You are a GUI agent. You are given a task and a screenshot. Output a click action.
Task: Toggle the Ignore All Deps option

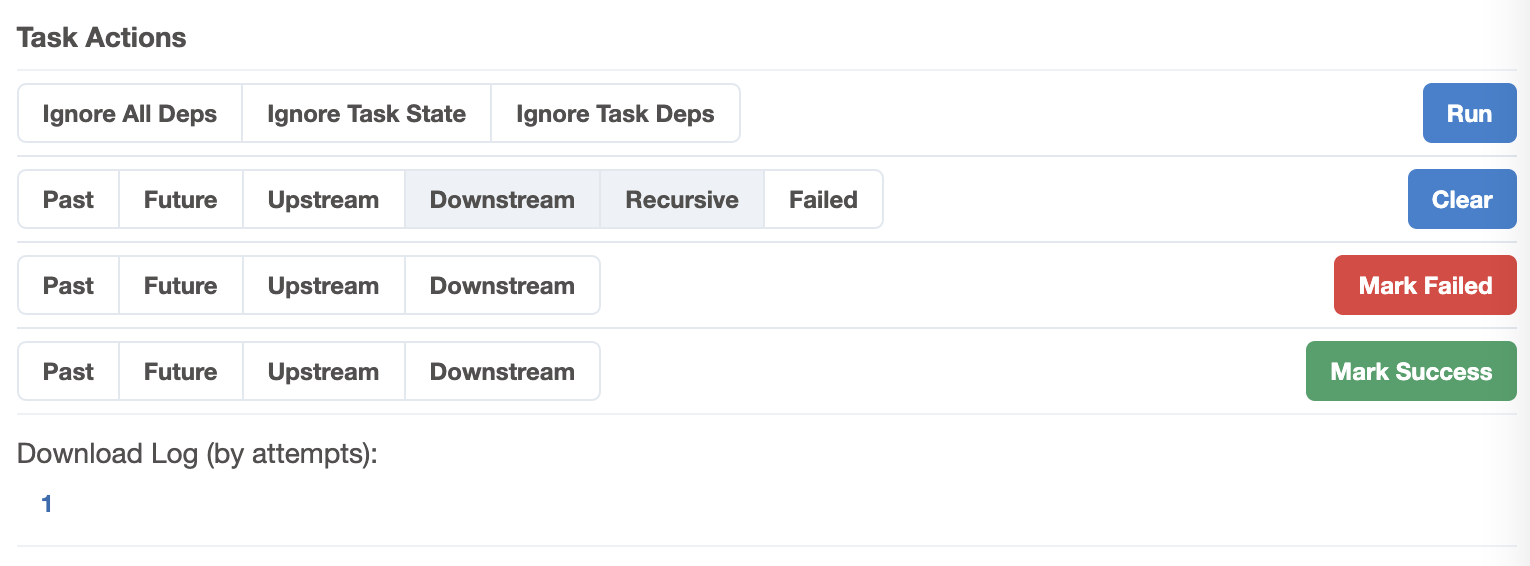[x=130, y=114]
